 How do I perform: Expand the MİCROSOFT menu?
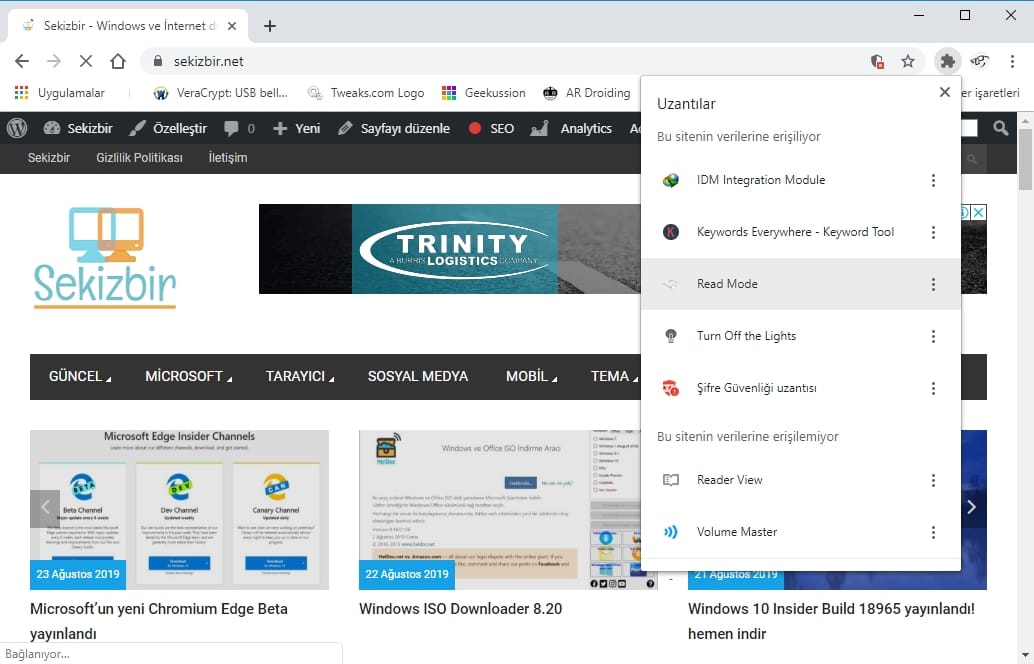pyautogui.click(x=188, y=377)
